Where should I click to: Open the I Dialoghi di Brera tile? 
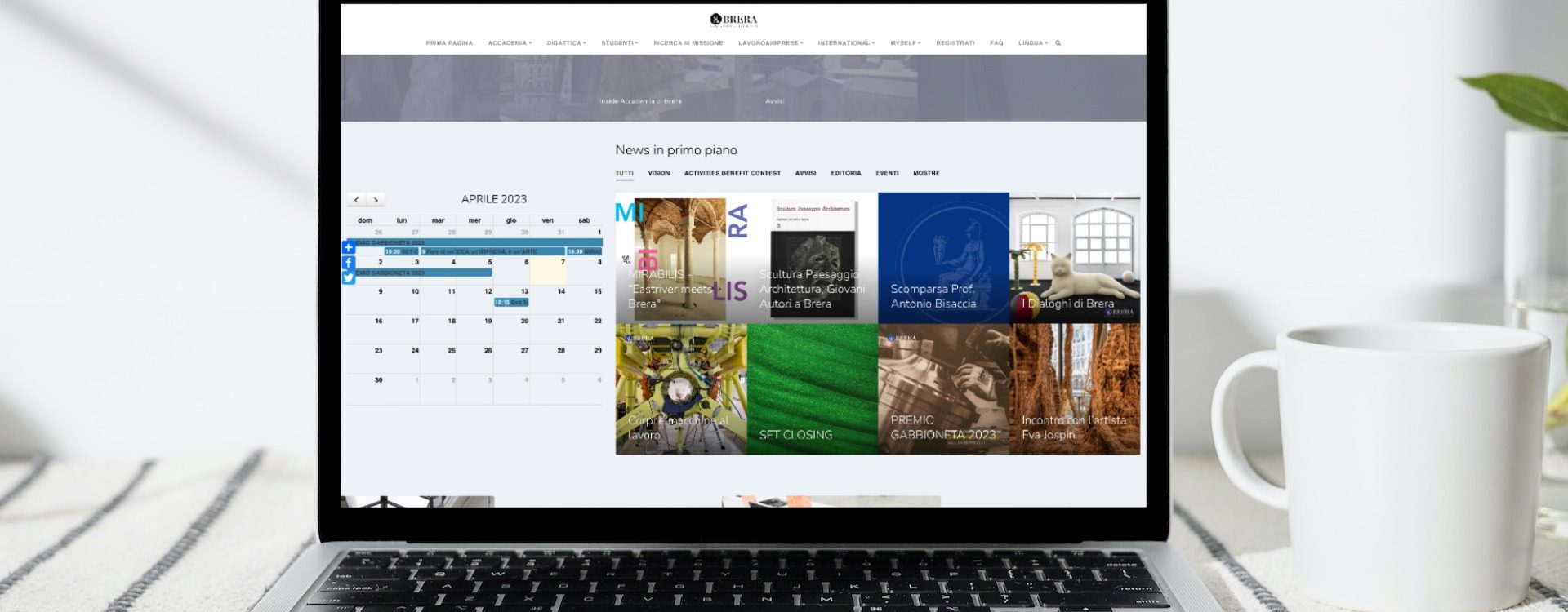[x=1075, y=258]
